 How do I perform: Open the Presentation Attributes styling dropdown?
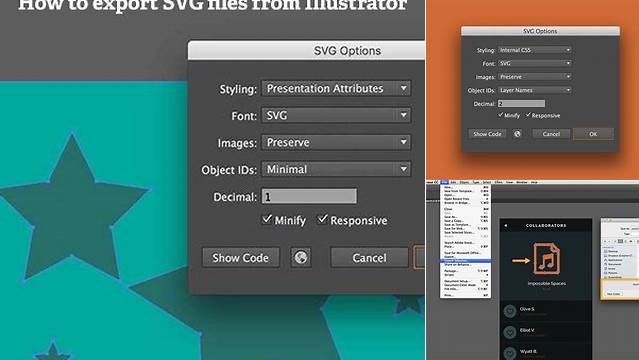click(336, 88)
